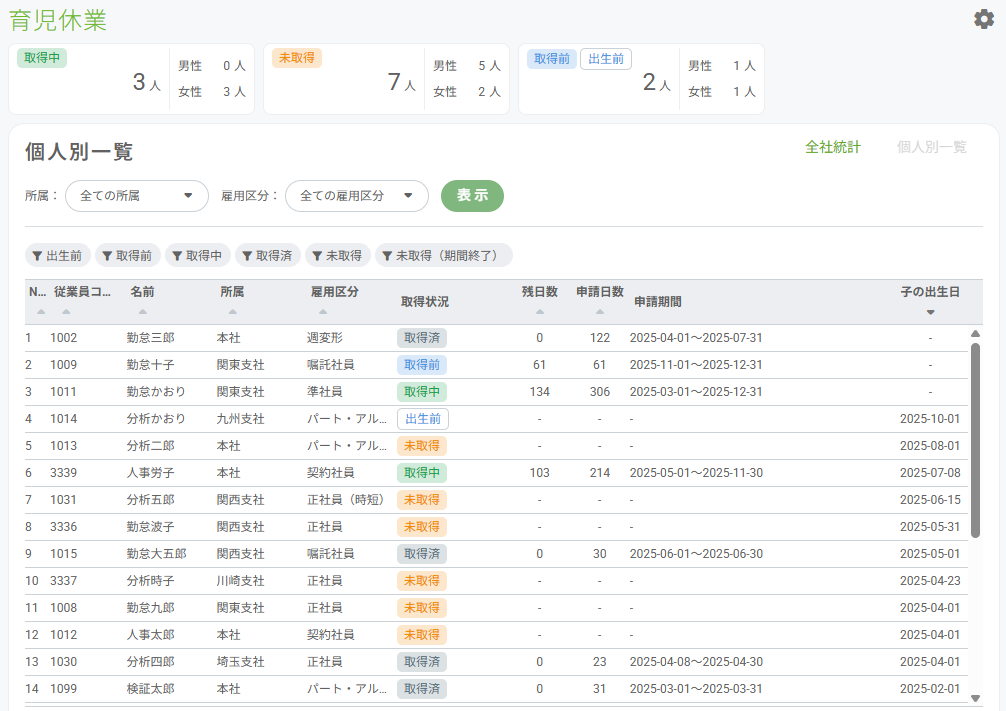Click birth date 2025-10-01
Image resolution: width=1006 pixels, height=711 pixels.
(x=930, y=418)
